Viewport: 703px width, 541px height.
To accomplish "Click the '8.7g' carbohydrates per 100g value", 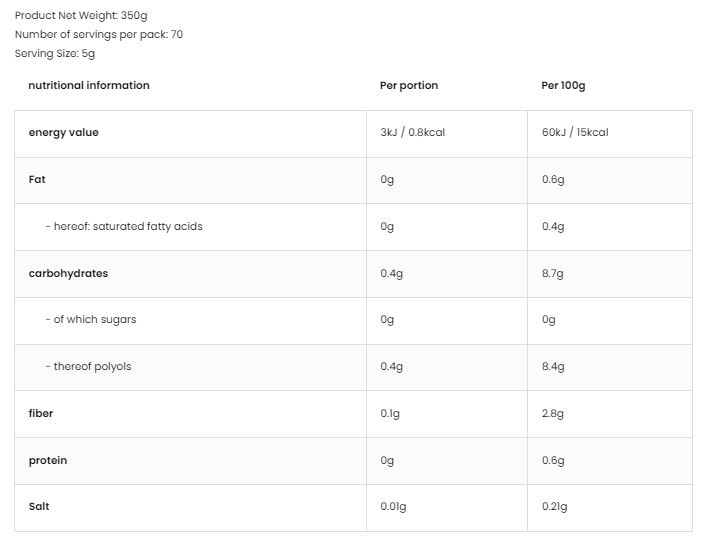I will click(x=552, y=273).
